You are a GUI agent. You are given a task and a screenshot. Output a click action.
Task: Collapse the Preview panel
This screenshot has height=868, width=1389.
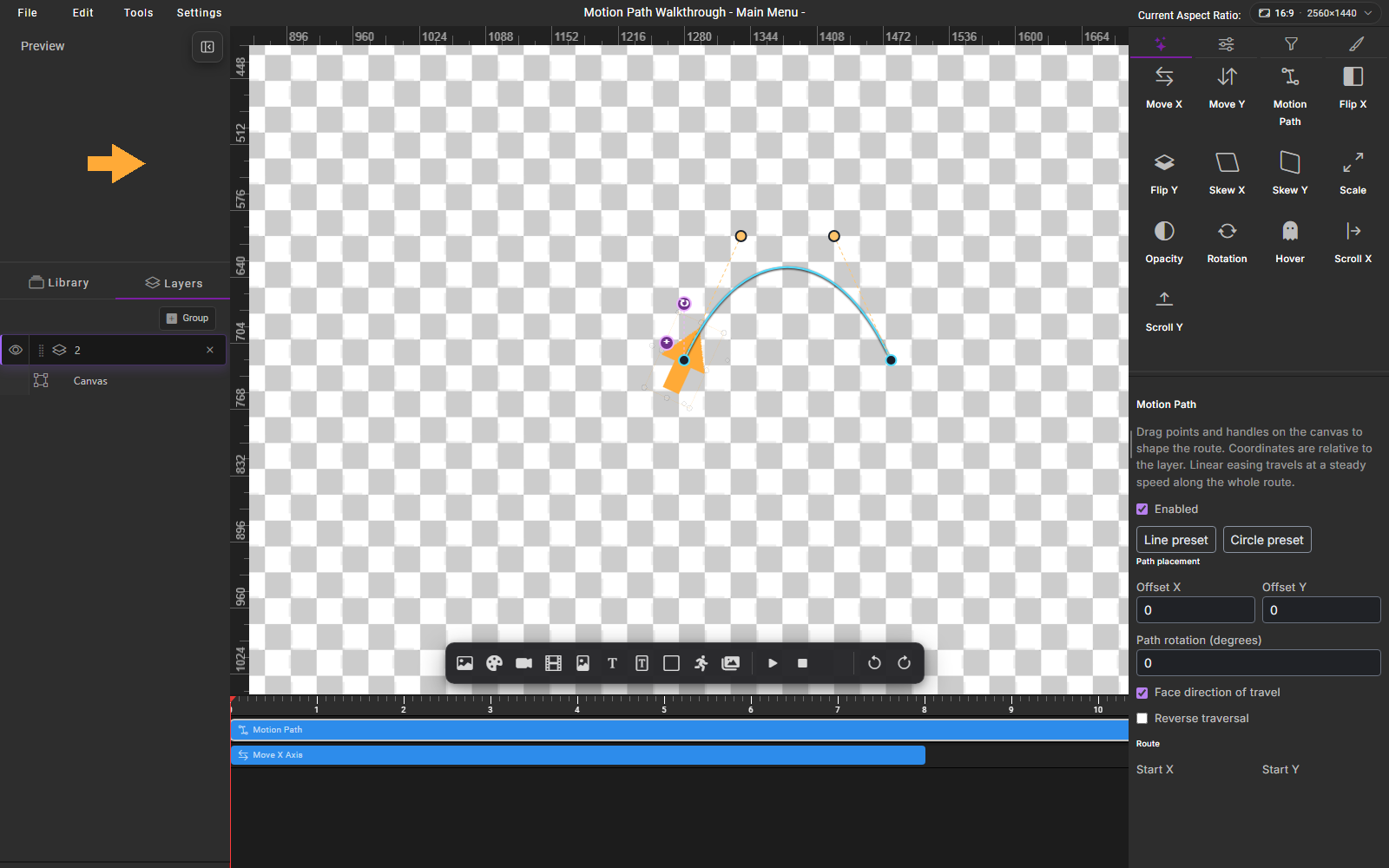pos(207,47)
